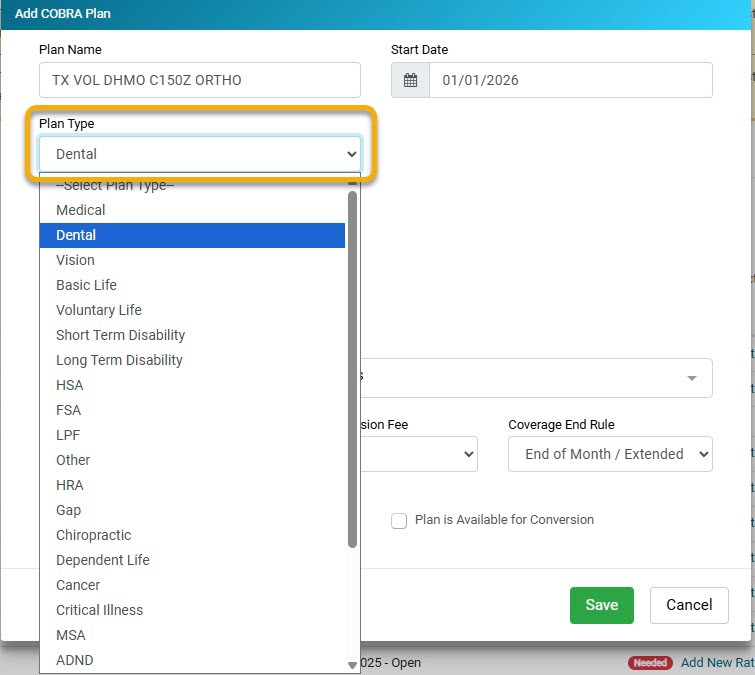Pick Basic Life plan type option
Screen dimensions: 755x675
pos(87,285)
